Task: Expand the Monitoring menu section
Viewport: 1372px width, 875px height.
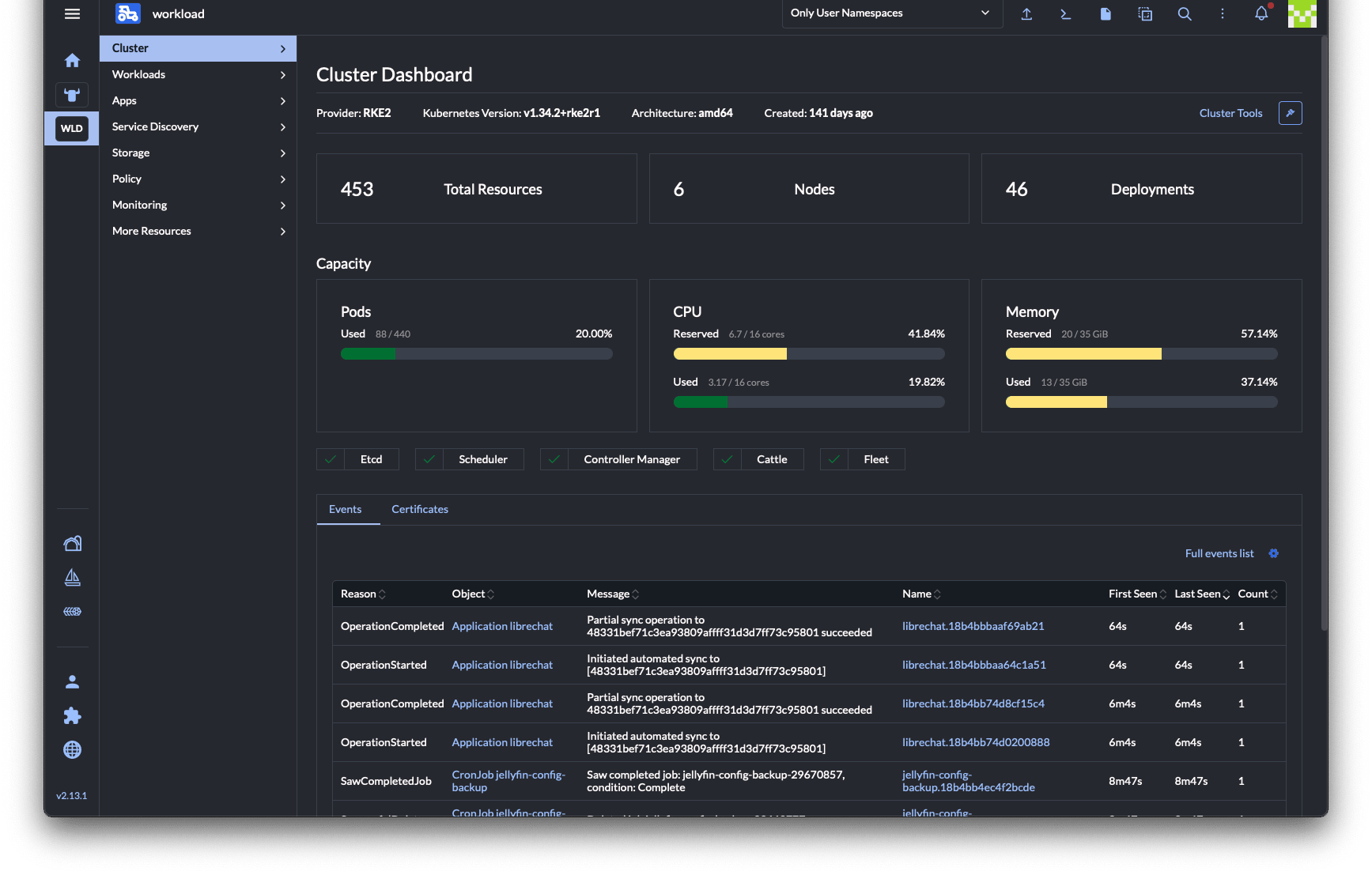Action: coord(198,205)
